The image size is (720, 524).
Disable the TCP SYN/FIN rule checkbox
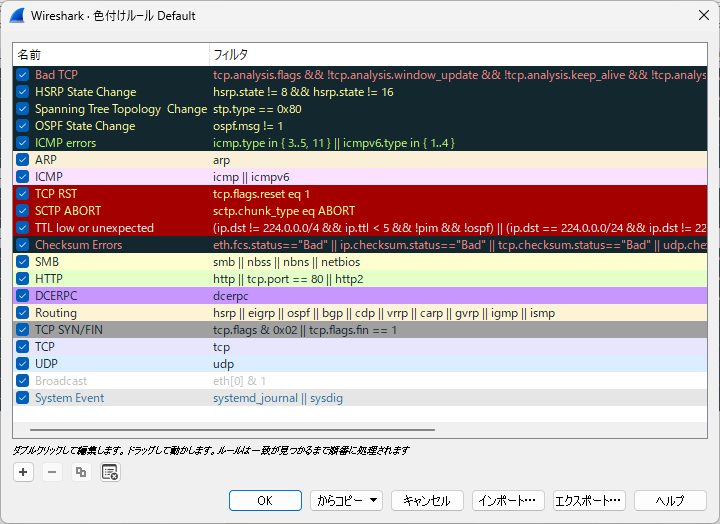pos(22,330)
